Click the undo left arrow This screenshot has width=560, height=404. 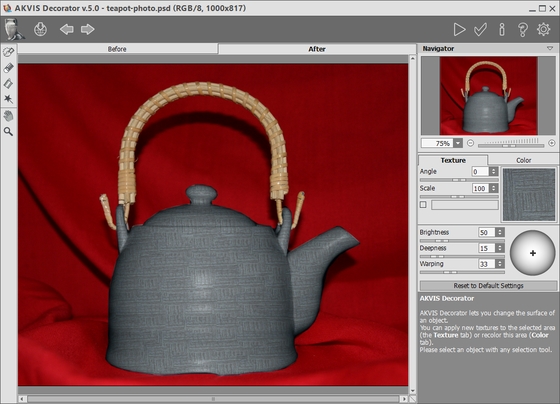(x=67, y=29)
